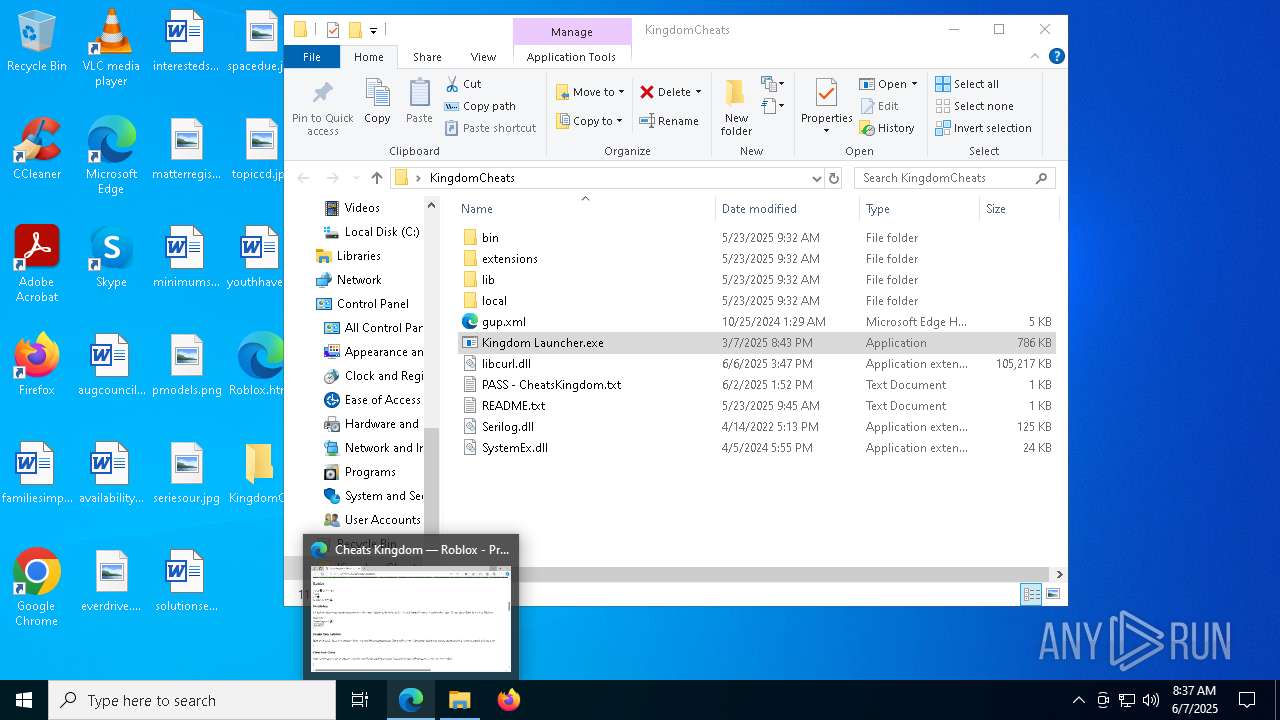Select the README.txt file

pyautogui.click(x=757, y=406)
